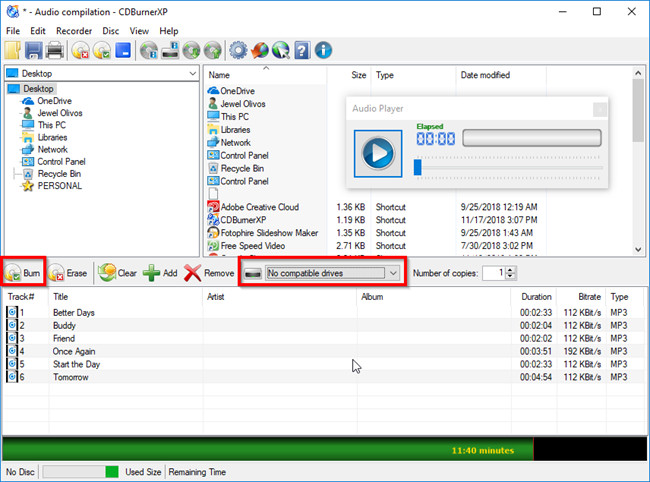Click the Add button with plus

coord(160,273)
